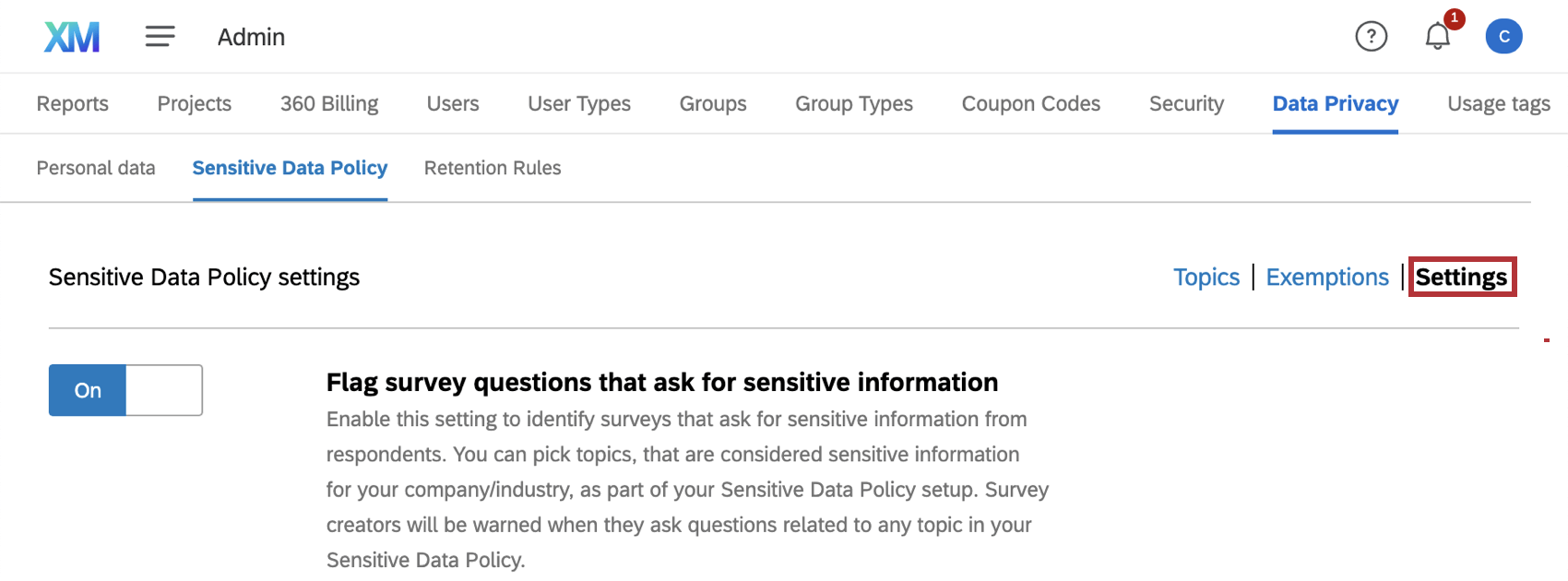1568x581 pixels.
Task: Open the Exemptions link
Action: point(1327,278)
